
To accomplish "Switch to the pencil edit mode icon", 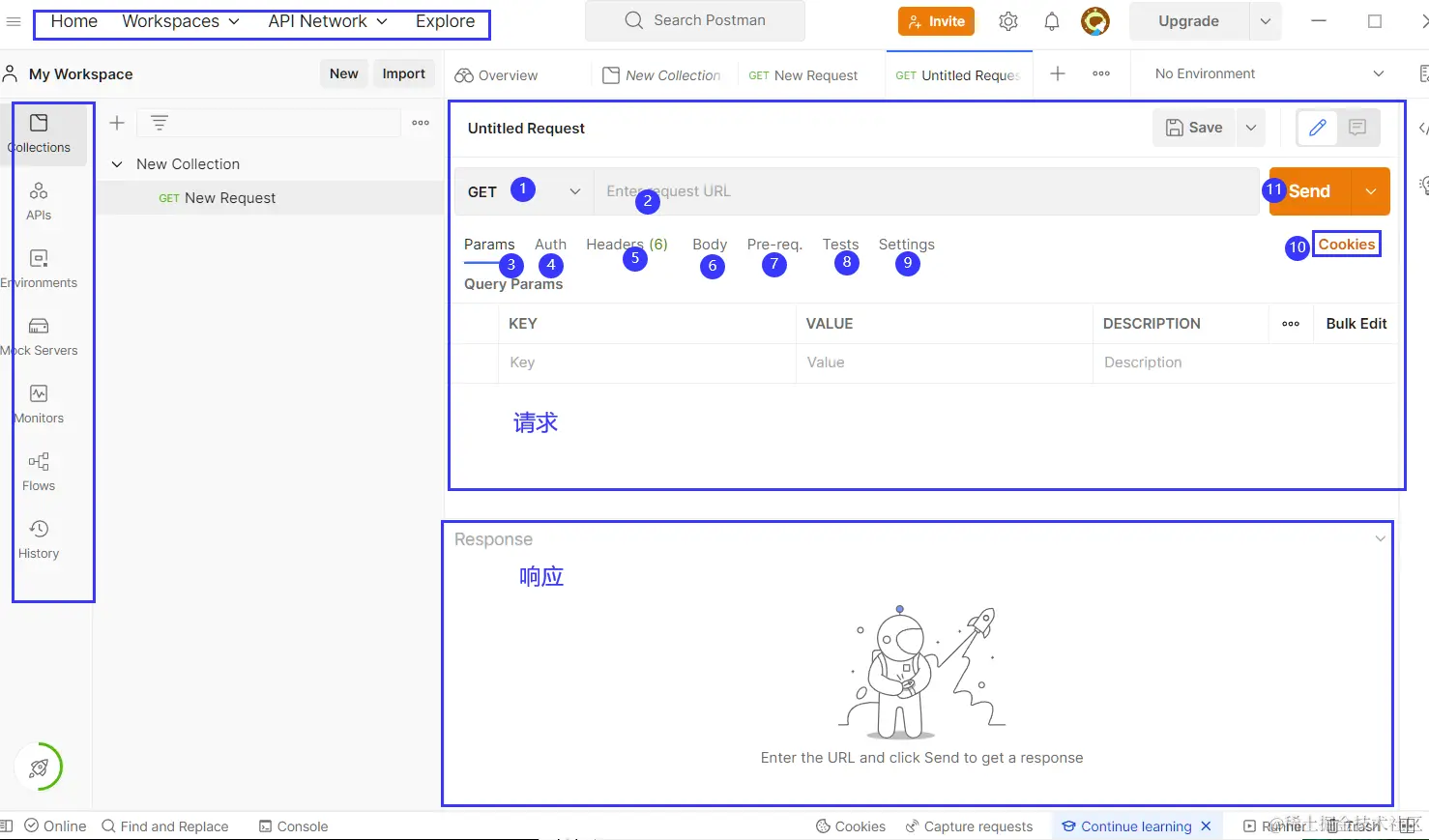I will point(1317,128).
